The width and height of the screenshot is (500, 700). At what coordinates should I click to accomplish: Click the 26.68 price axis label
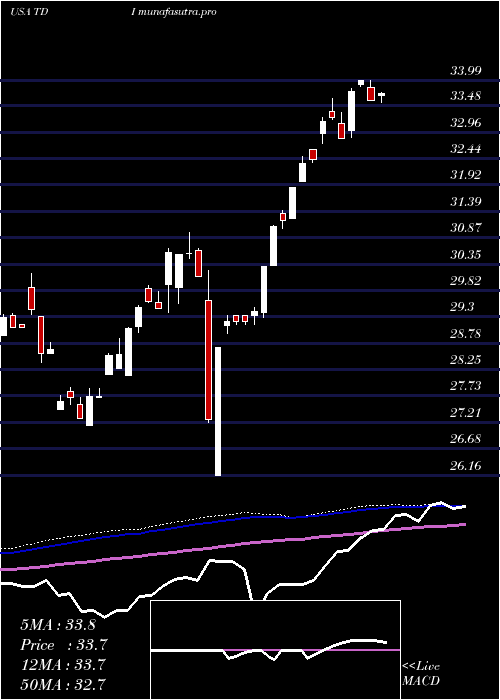pos(466,439)
